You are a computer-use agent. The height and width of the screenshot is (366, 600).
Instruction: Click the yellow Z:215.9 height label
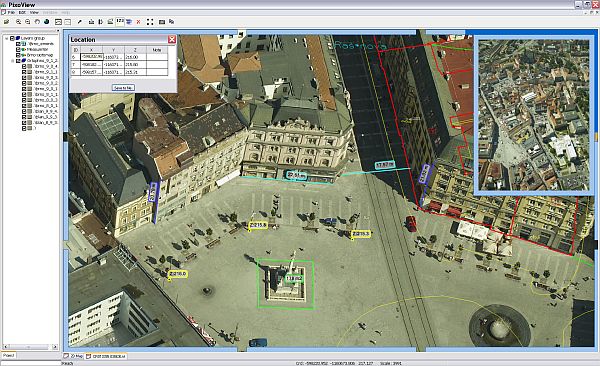[x=258, y=225]
